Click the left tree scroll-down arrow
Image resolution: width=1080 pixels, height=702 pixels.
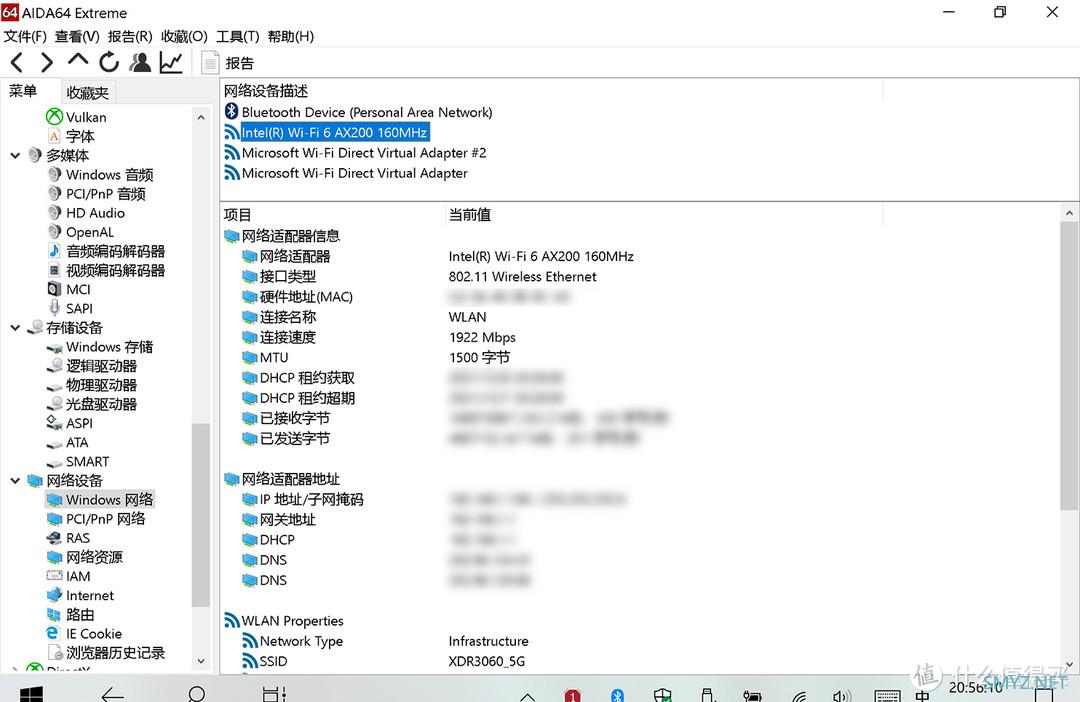click(201, 661)
